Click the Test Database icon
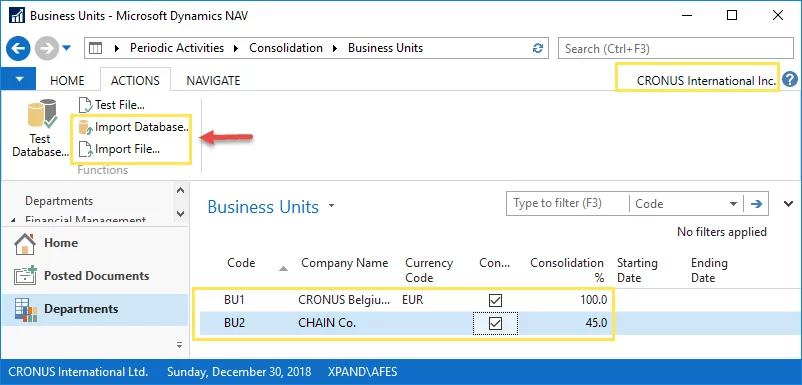This screenshot has height=385, width=802. pyautogui.click(x=41, y=115)
